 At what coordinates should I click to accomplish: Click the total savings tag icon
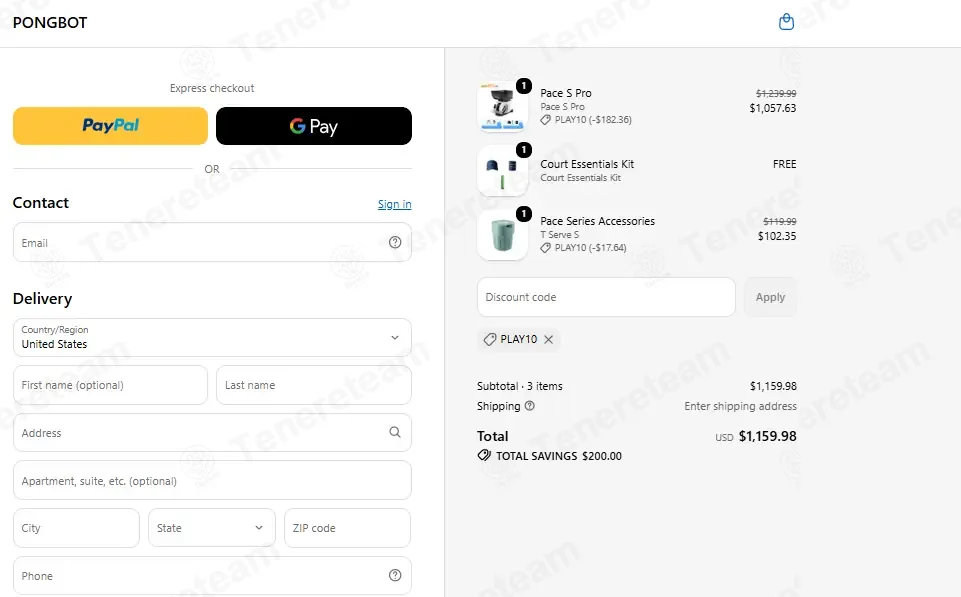[484, 455]
